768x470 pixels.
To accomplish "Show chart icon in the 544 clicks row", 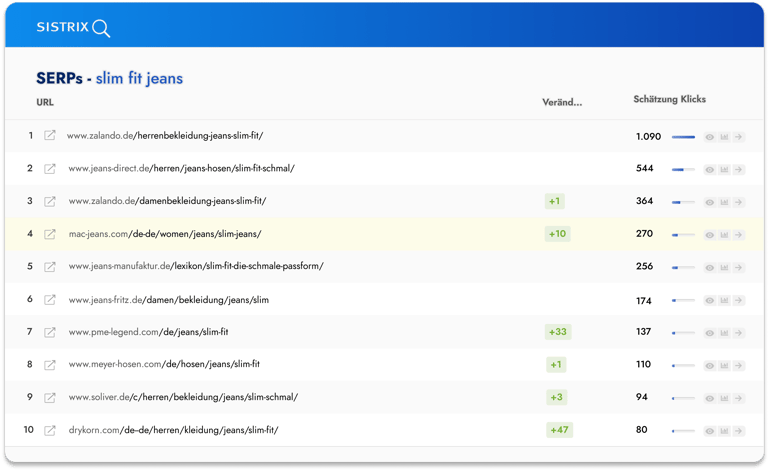I will pos(724,169).
